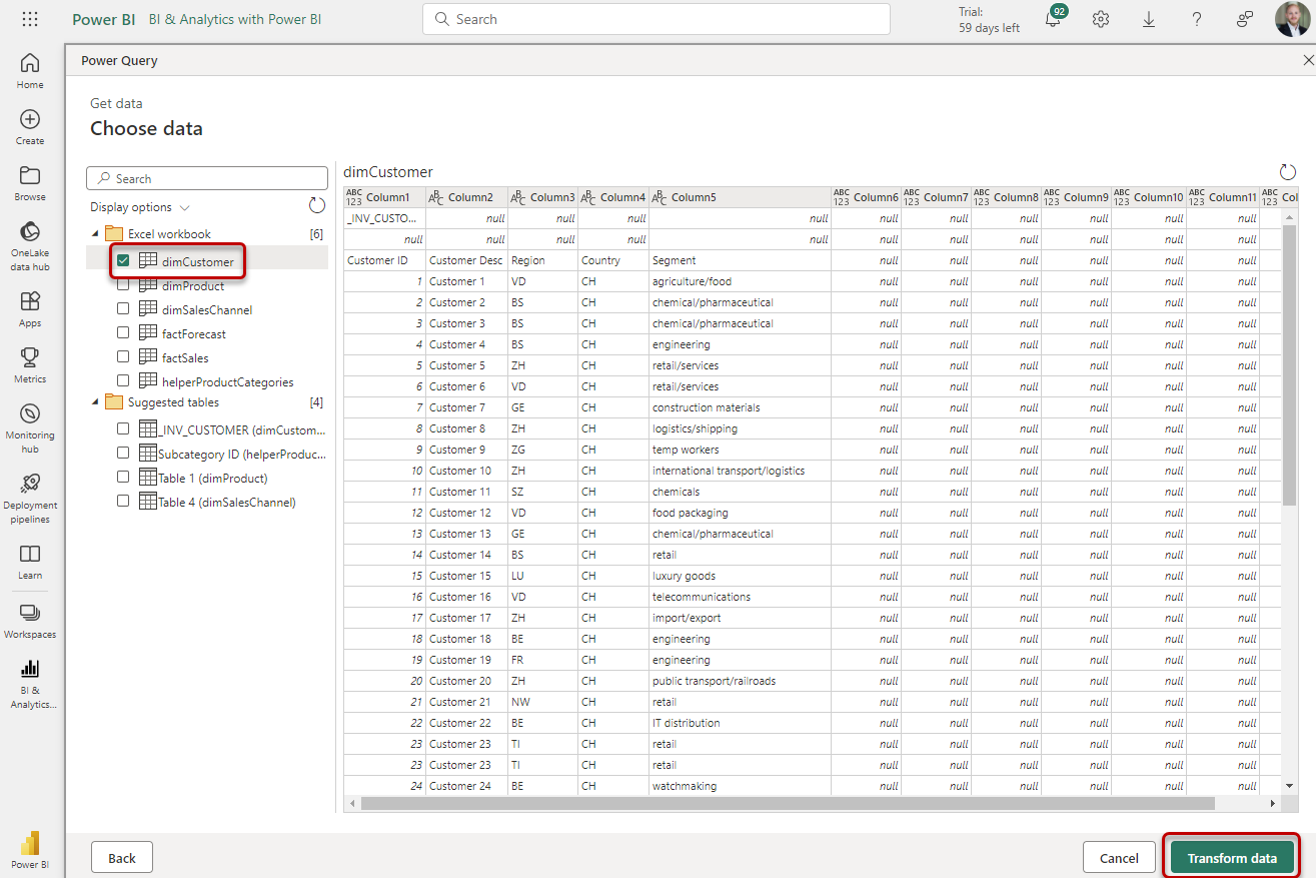Check the factForecast checkbox

(x=123, y=332)
